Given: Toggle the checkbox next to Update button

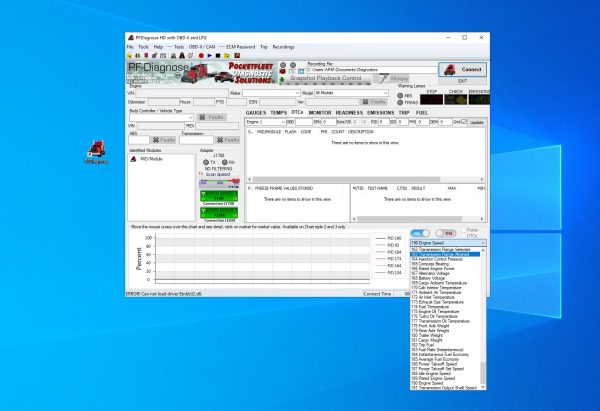Looking at the screenshot, I should pyautogui.click(x=464, y=122).
